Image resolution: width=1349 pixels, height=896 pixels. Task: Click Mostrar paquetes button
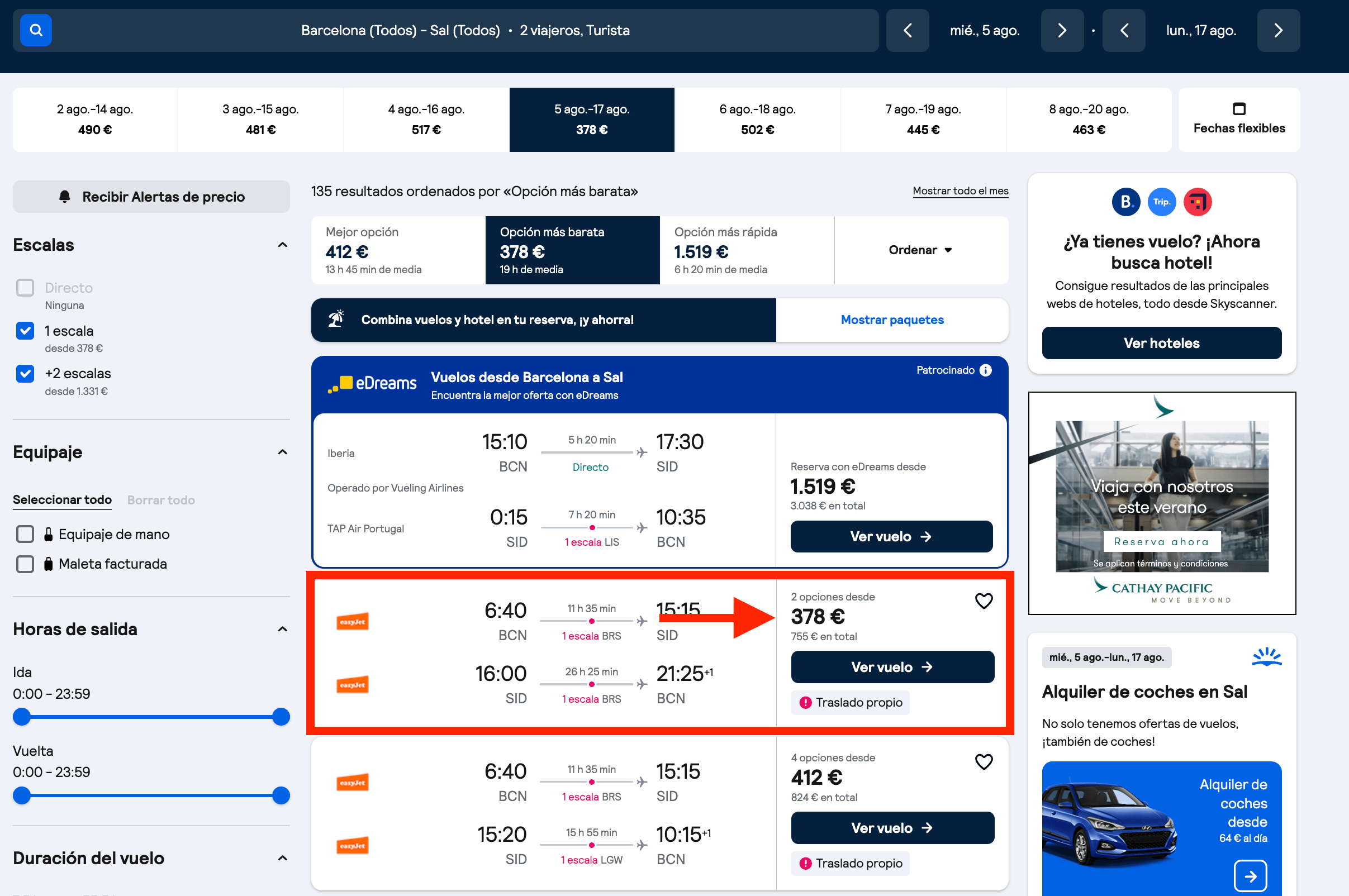click(x=892, y=320)
